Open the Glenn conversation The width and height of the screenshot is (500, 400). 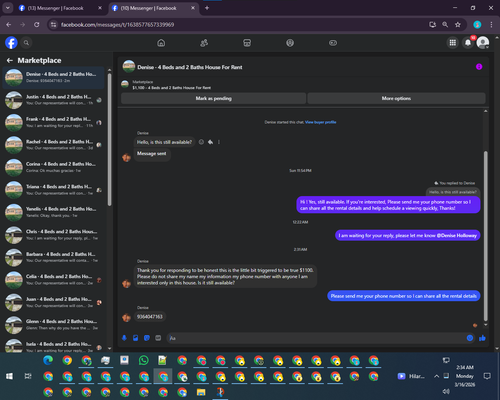[54, 325]
